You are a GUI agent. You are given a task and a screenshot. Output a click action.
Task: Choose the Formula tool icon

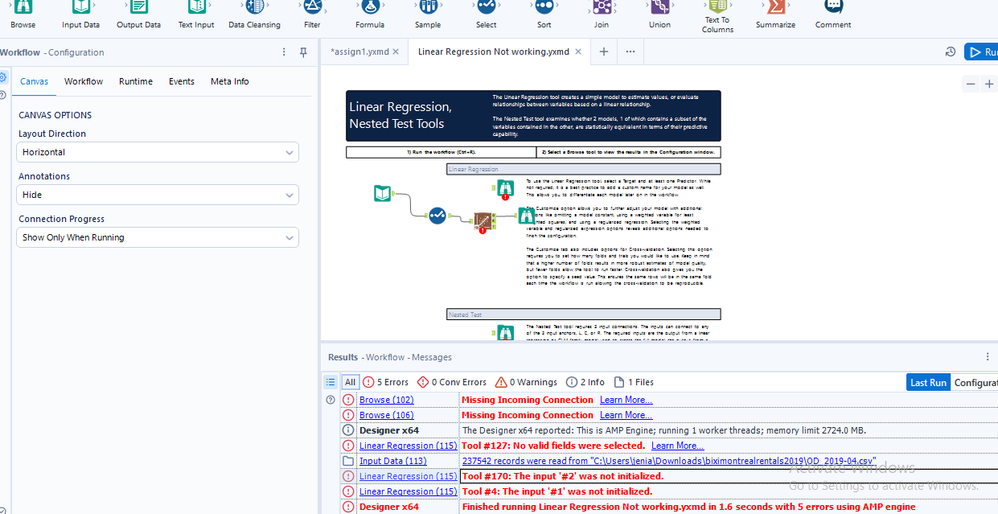click(370, 8)
